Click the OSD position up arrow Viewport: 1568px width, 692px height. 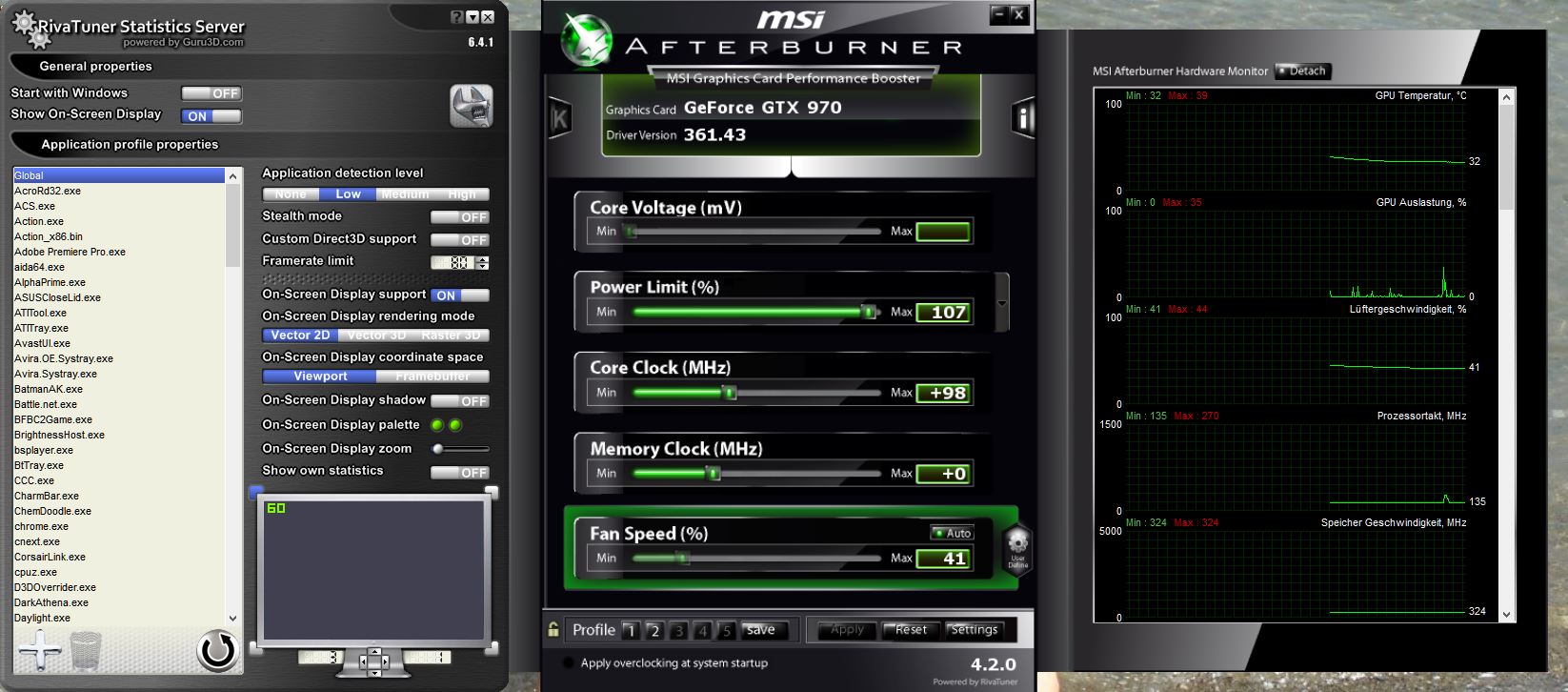tap(372, 652)
